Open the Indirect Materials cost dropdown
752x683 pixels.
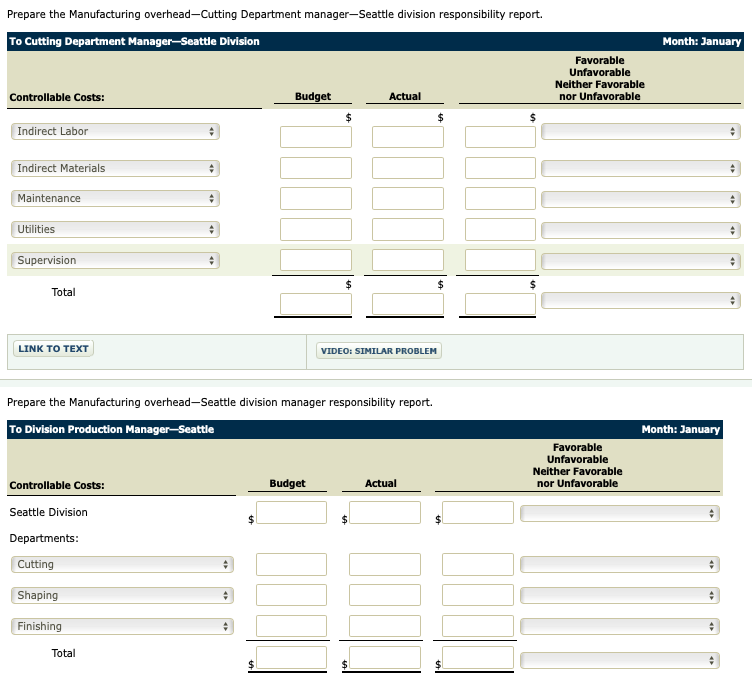(115, 168)
